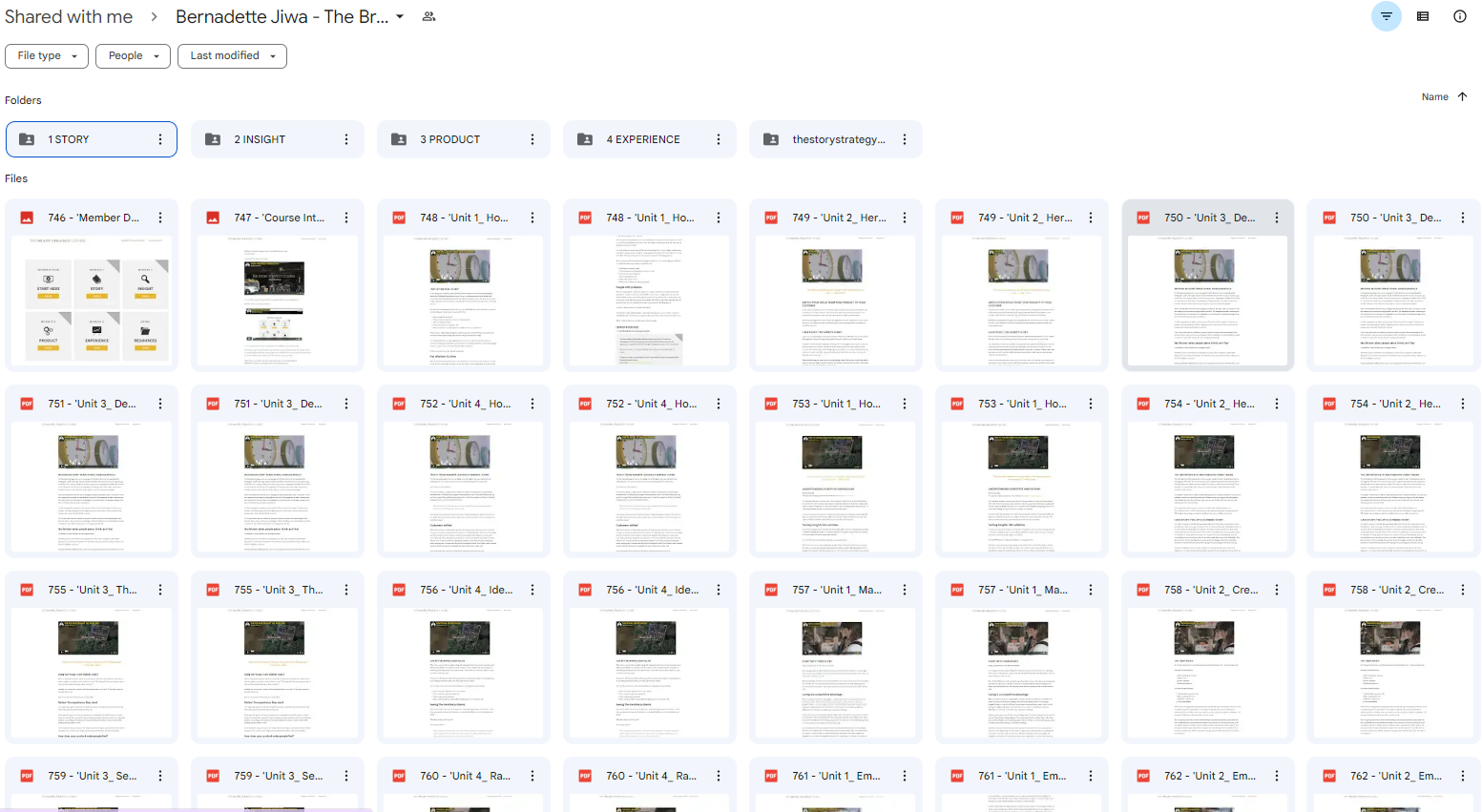1482x812 pixels.
Task: Select file name 747 - 'Course Int...
Action: (280, 218)
